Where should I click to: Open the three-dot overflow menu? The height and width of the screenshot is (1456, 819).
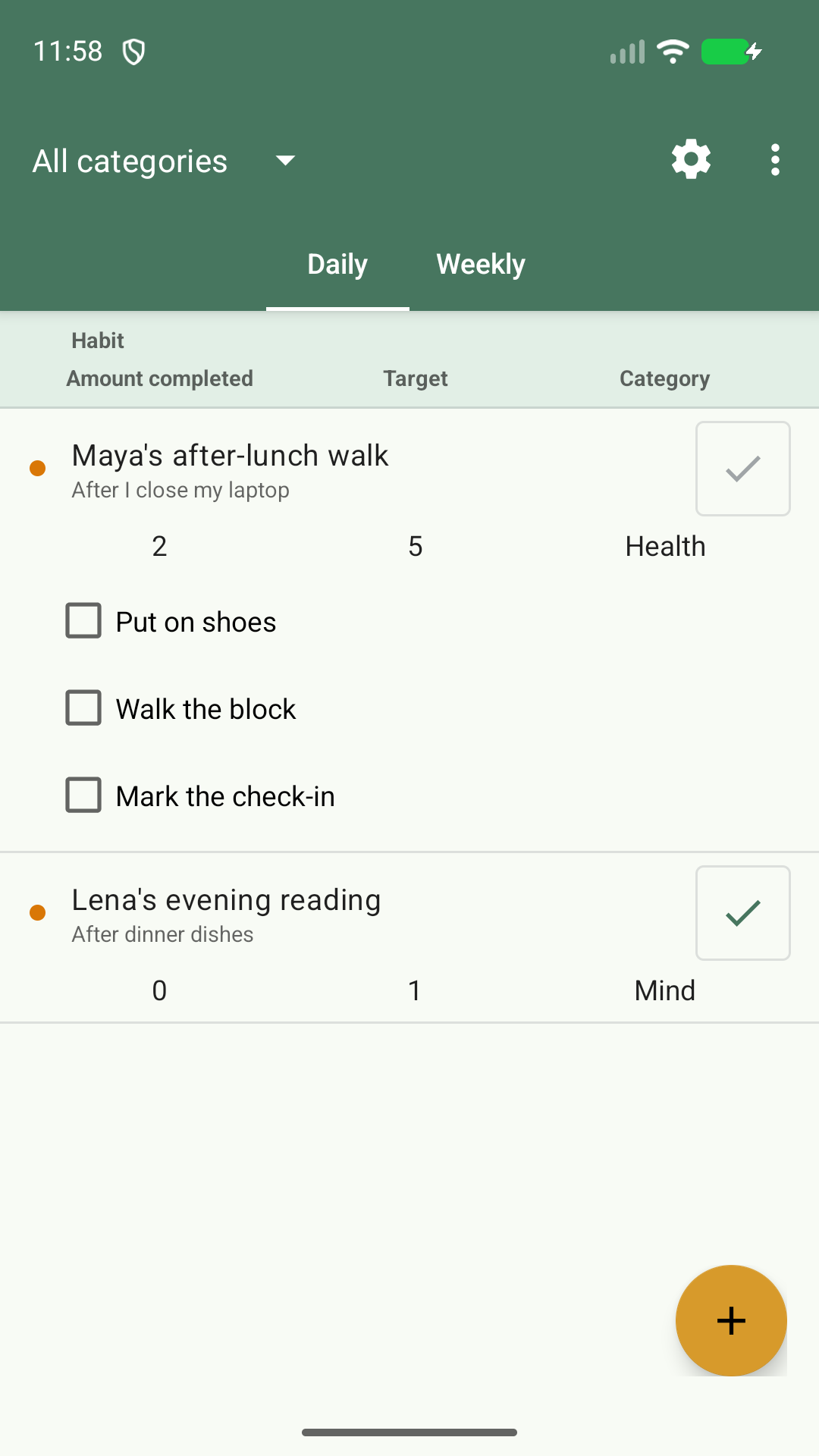(x=774, y=160)
